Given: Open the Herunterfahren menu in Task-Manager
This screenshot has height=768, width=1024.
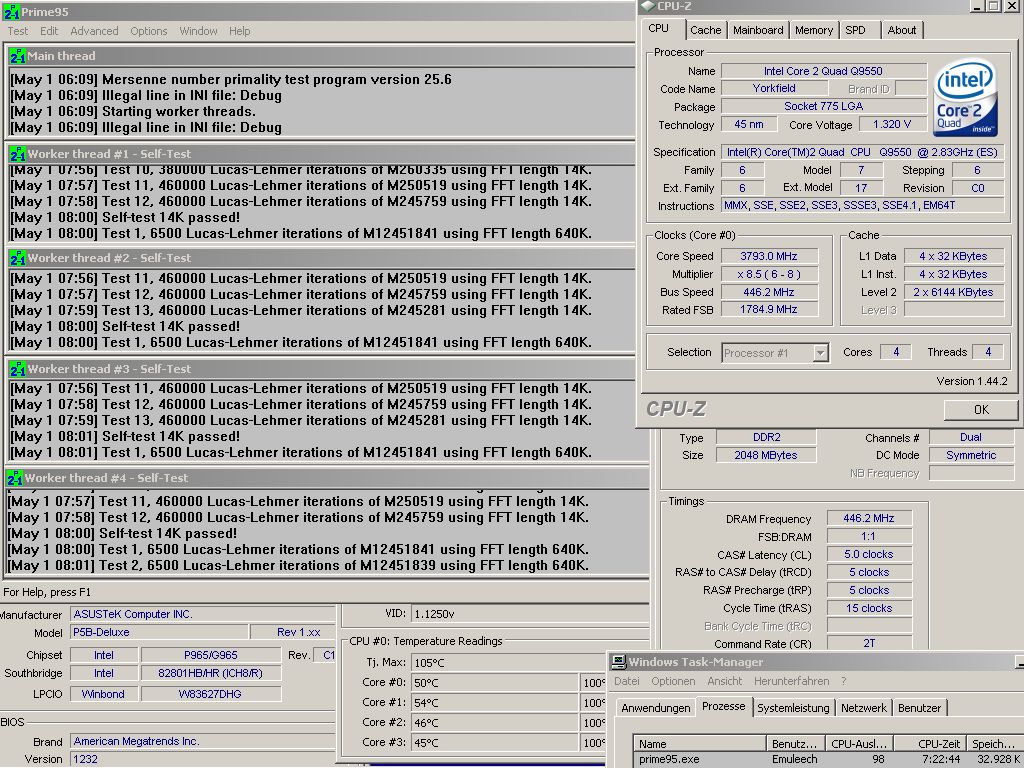Looking at the screenshot, I should click(792, 681).
